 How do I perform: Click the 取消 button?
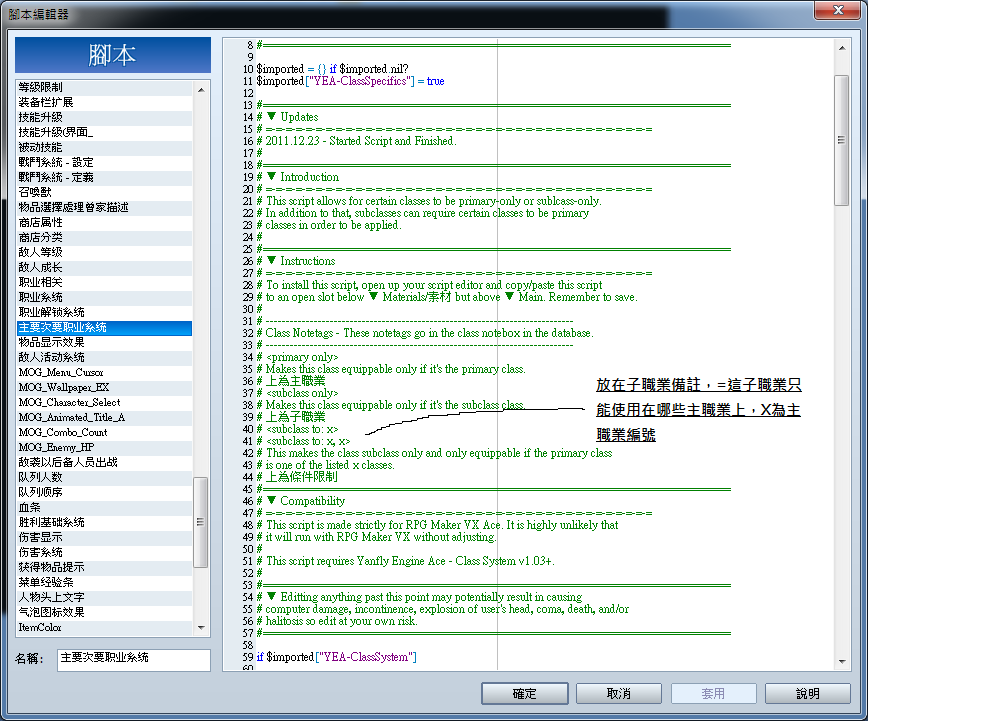click(x=619, y=694)
